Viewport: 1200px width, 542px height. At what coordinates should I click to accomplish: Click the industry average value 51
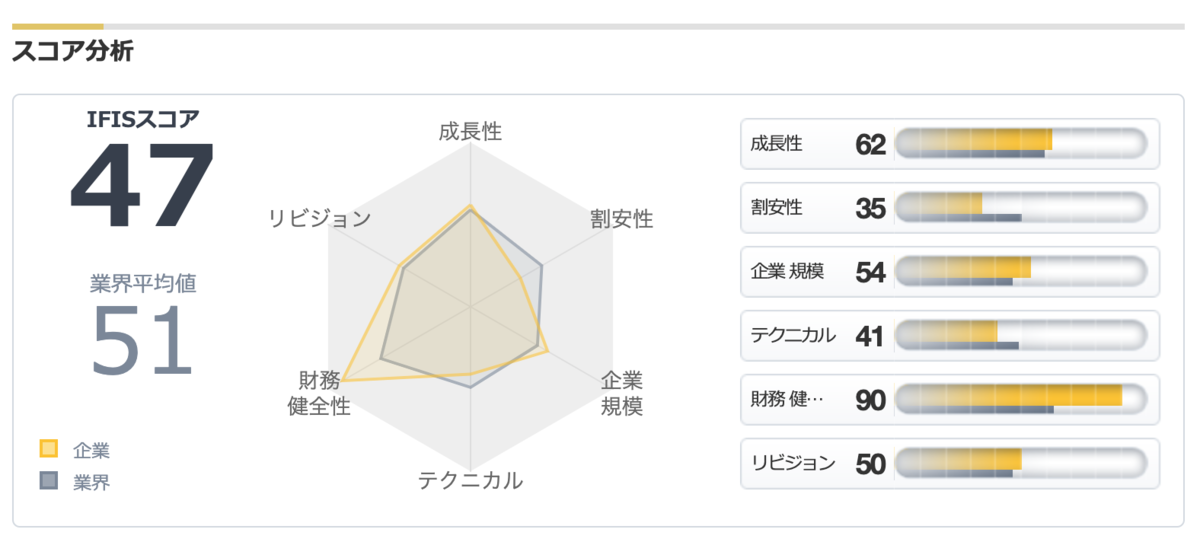click(142, 341)
